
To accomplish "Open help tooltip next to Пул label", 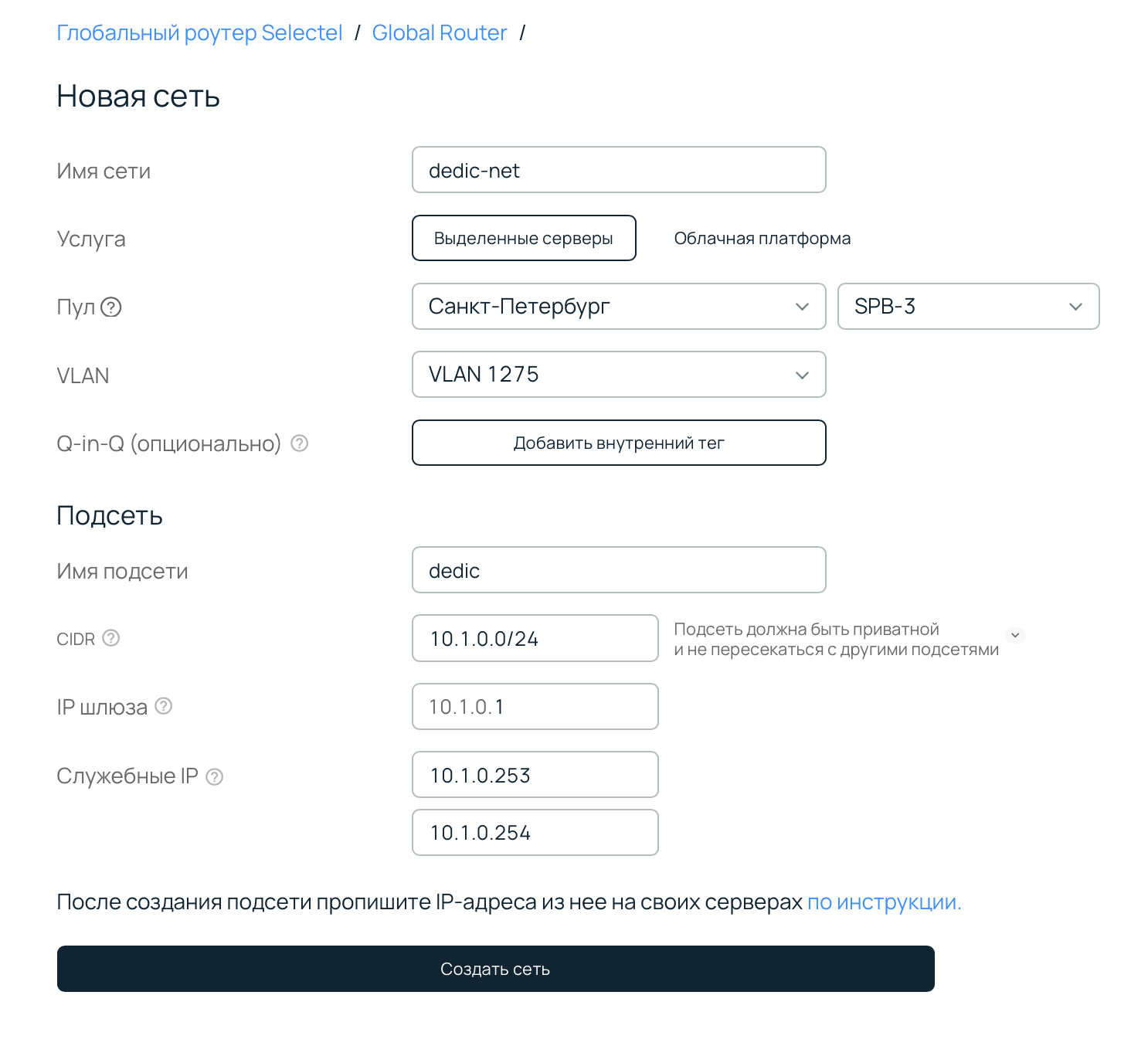I will 111,307.
